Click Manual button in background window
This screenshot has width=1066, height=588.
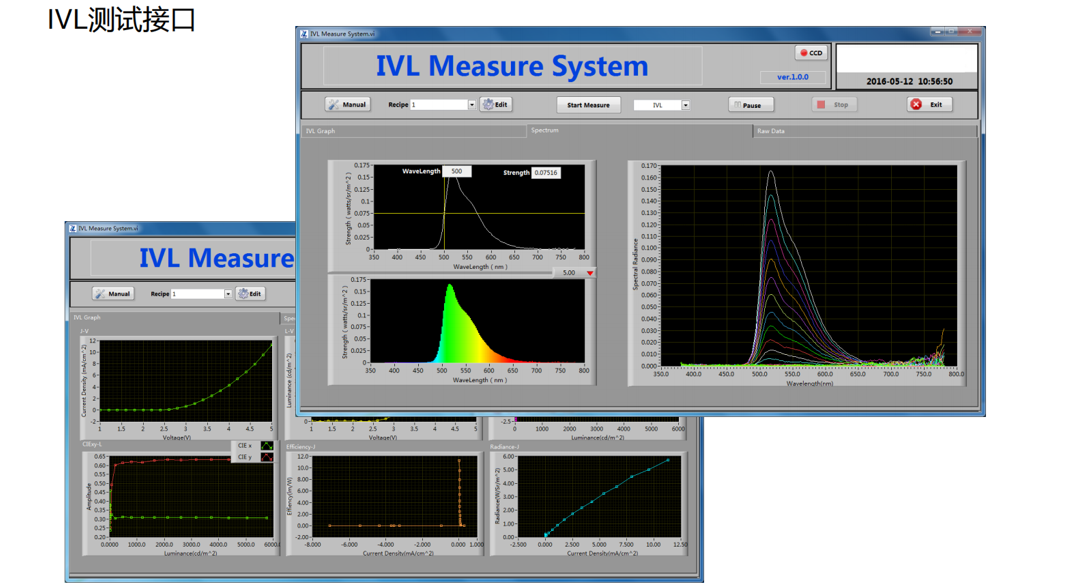(113, 294)
